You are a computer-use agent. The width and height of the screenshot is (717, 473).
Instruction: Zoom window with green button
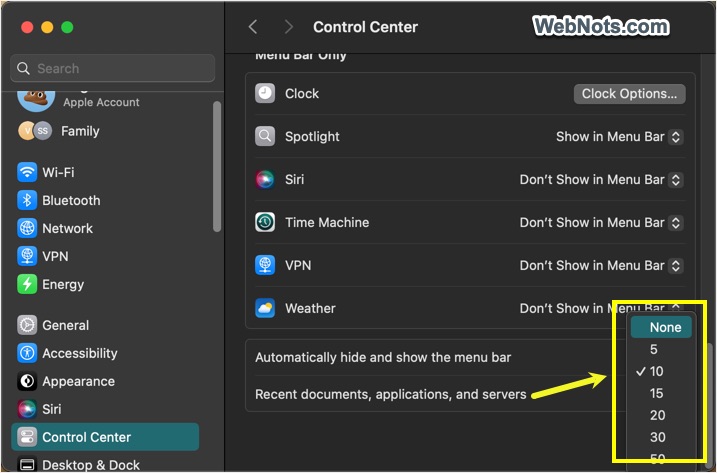(67, 27)
